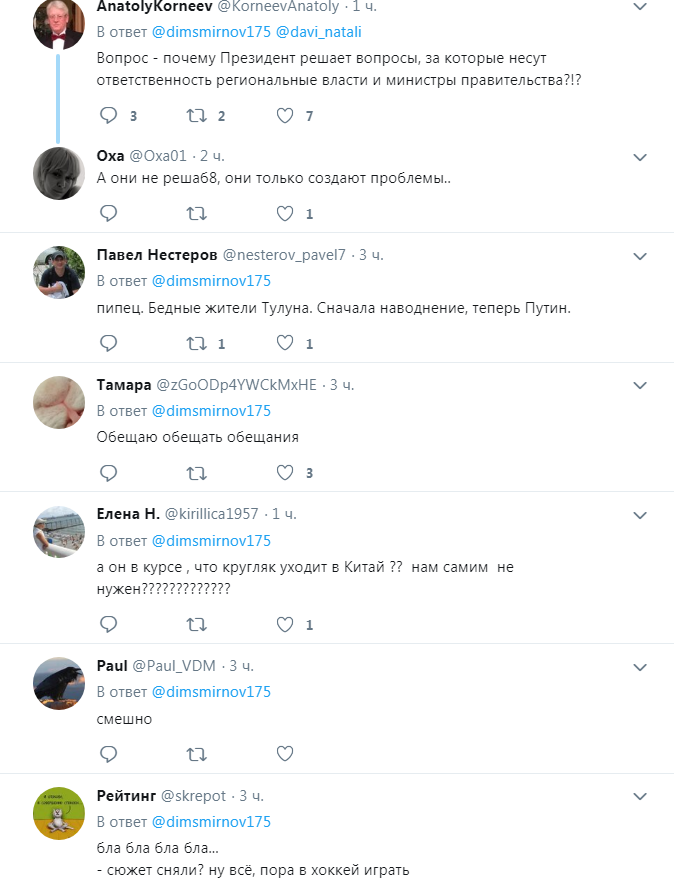Open Елена Н.'s avatar picture
The width and height of the screenshot is (674, 888).
(59, 532)
